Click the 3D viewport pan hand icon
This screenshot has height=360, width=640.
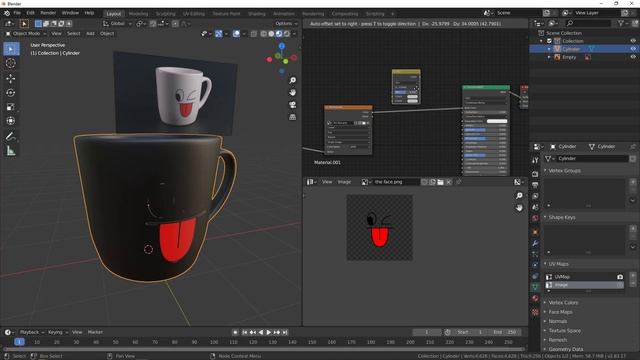pyautogui.click(x=293, y=93)
